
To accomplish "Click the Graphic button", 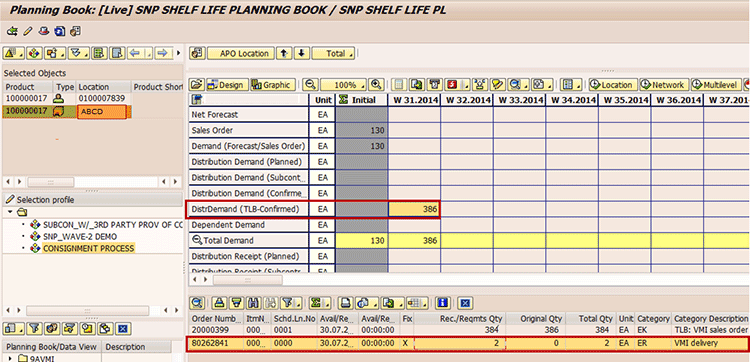I will point(273,85).
